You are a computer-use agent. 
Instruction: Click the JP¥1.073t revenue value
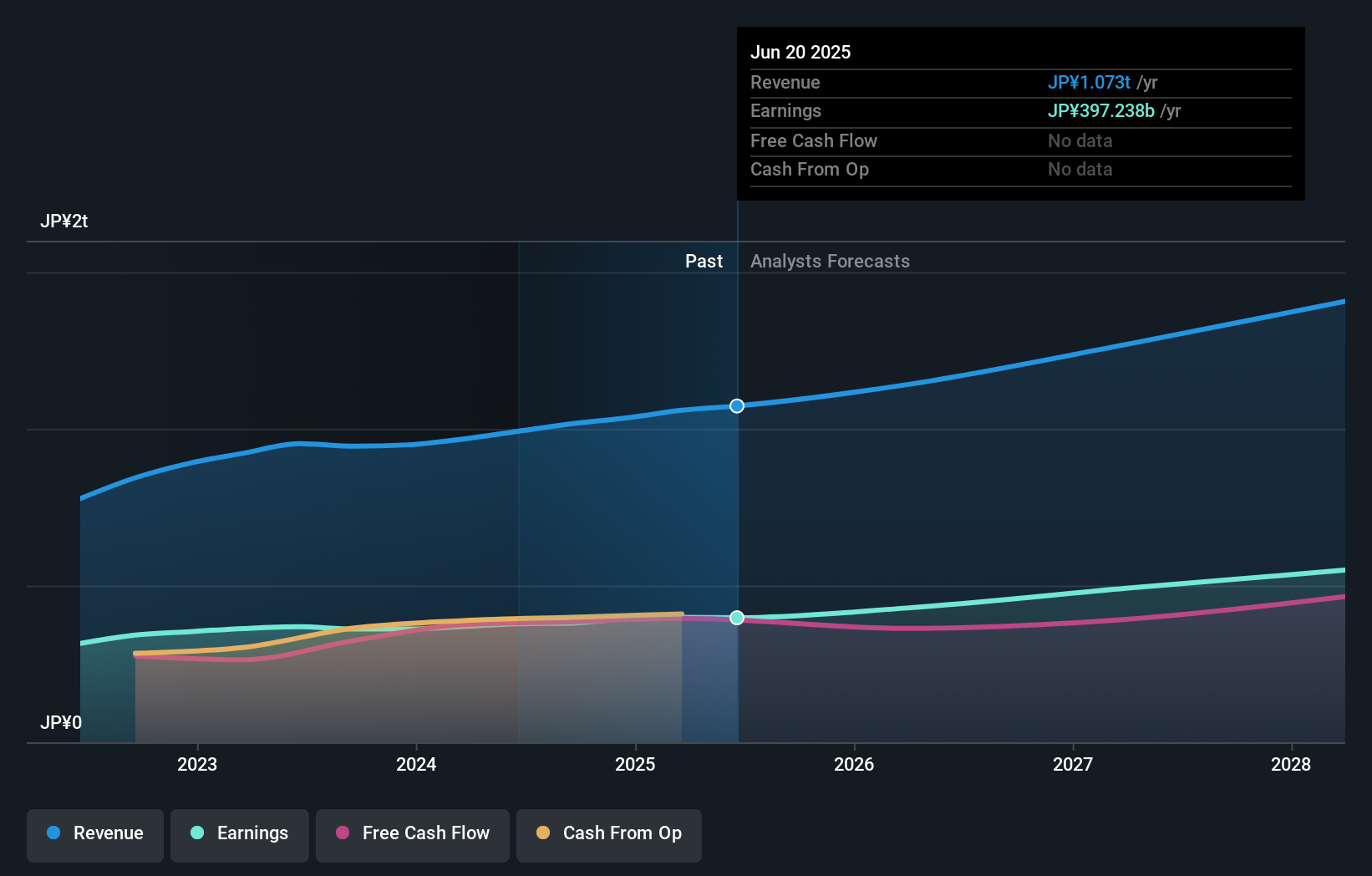tap(1089, 83)
